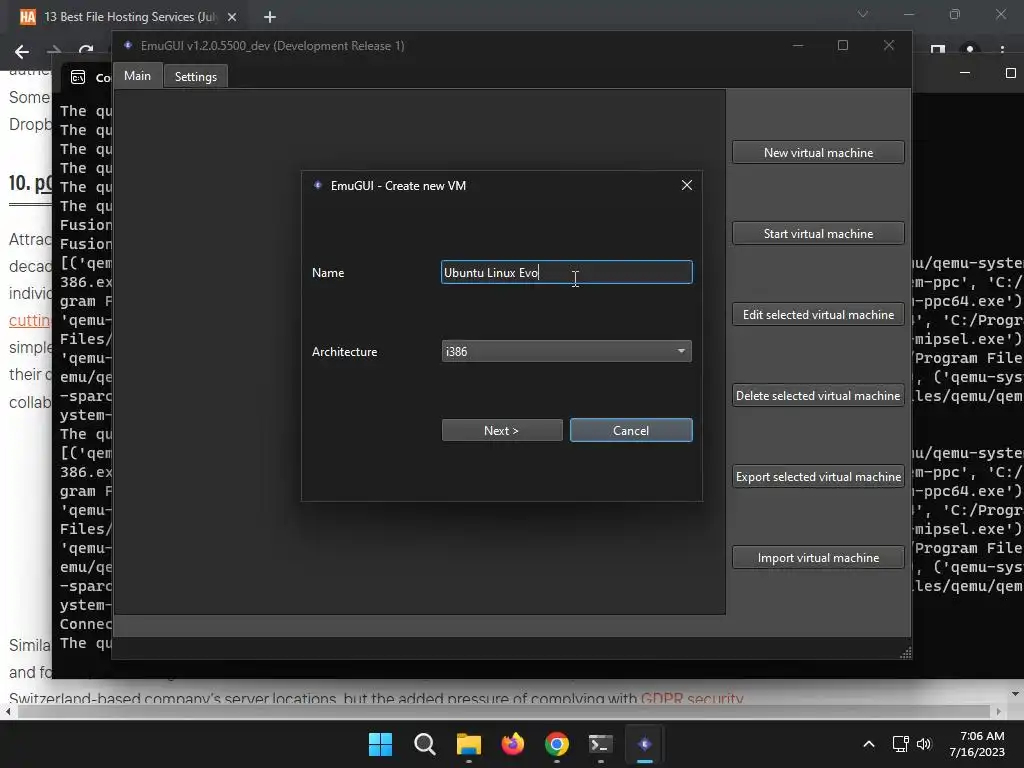Open Windows Start menu

pos(380,744)
